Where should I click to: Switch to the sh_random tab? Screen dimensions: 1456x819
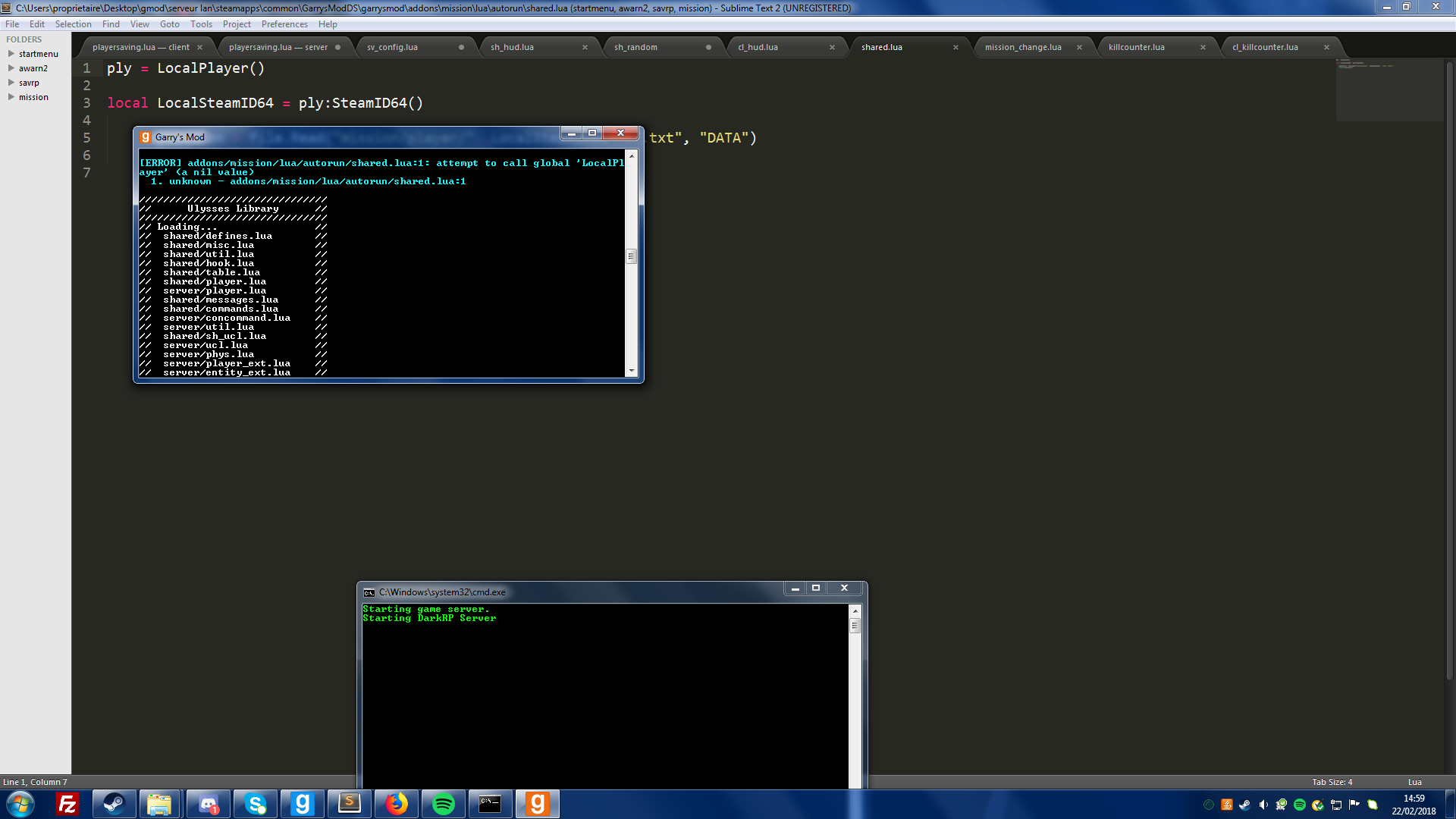coord(635,47)
